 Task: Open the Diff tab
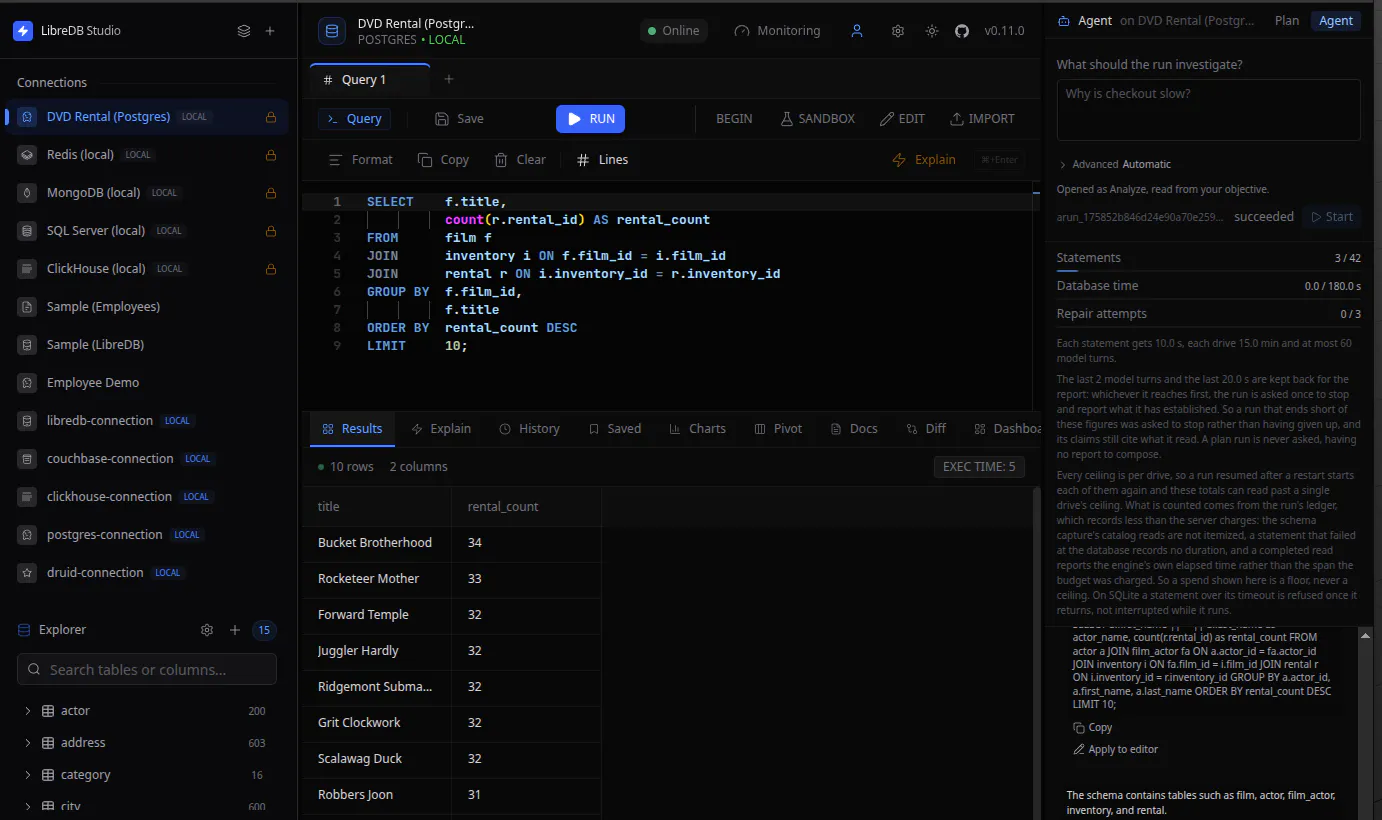[x=926, y=429]
